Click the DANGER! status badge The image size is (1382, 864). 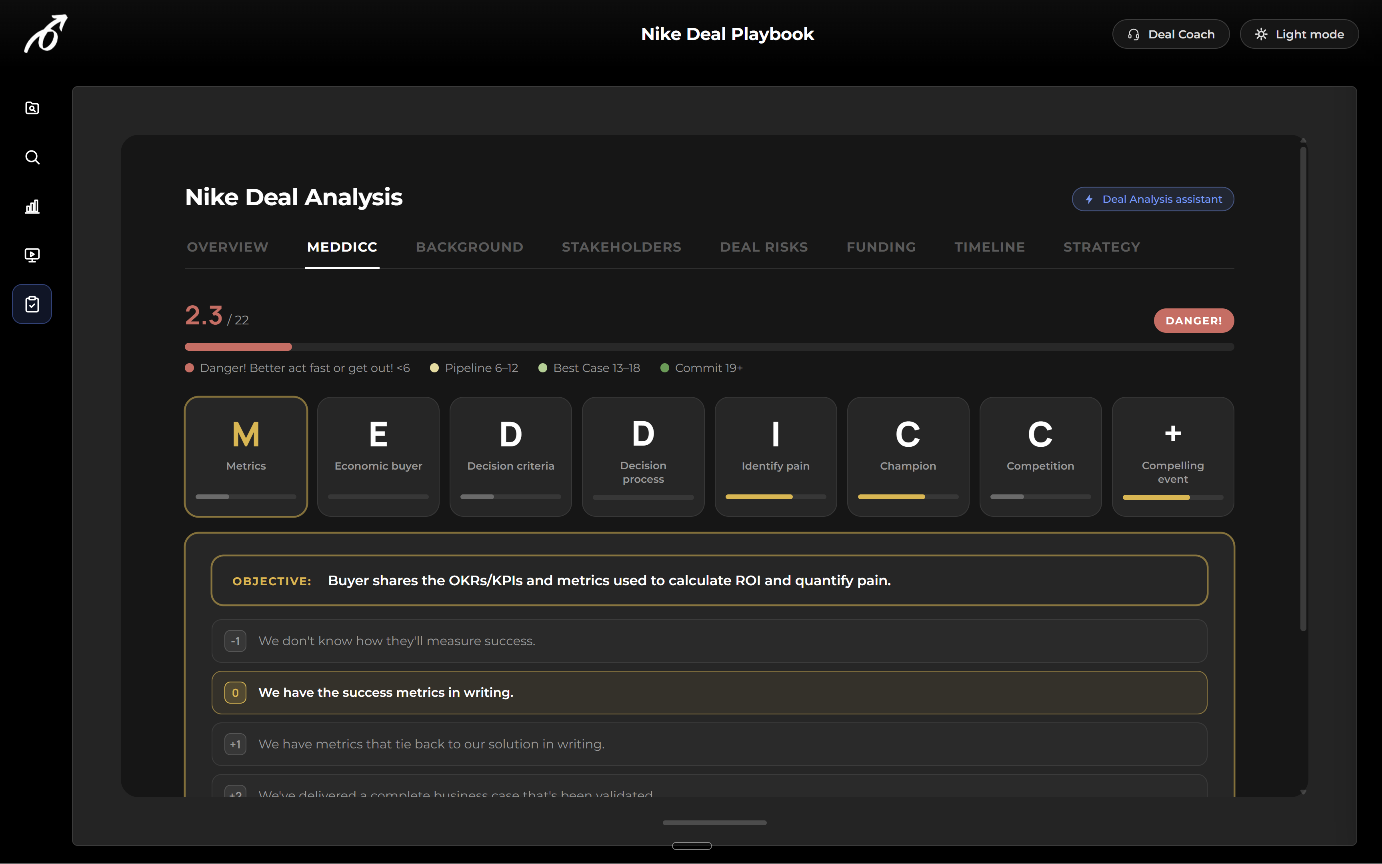pyautogui.click(x=1194, y=321)
